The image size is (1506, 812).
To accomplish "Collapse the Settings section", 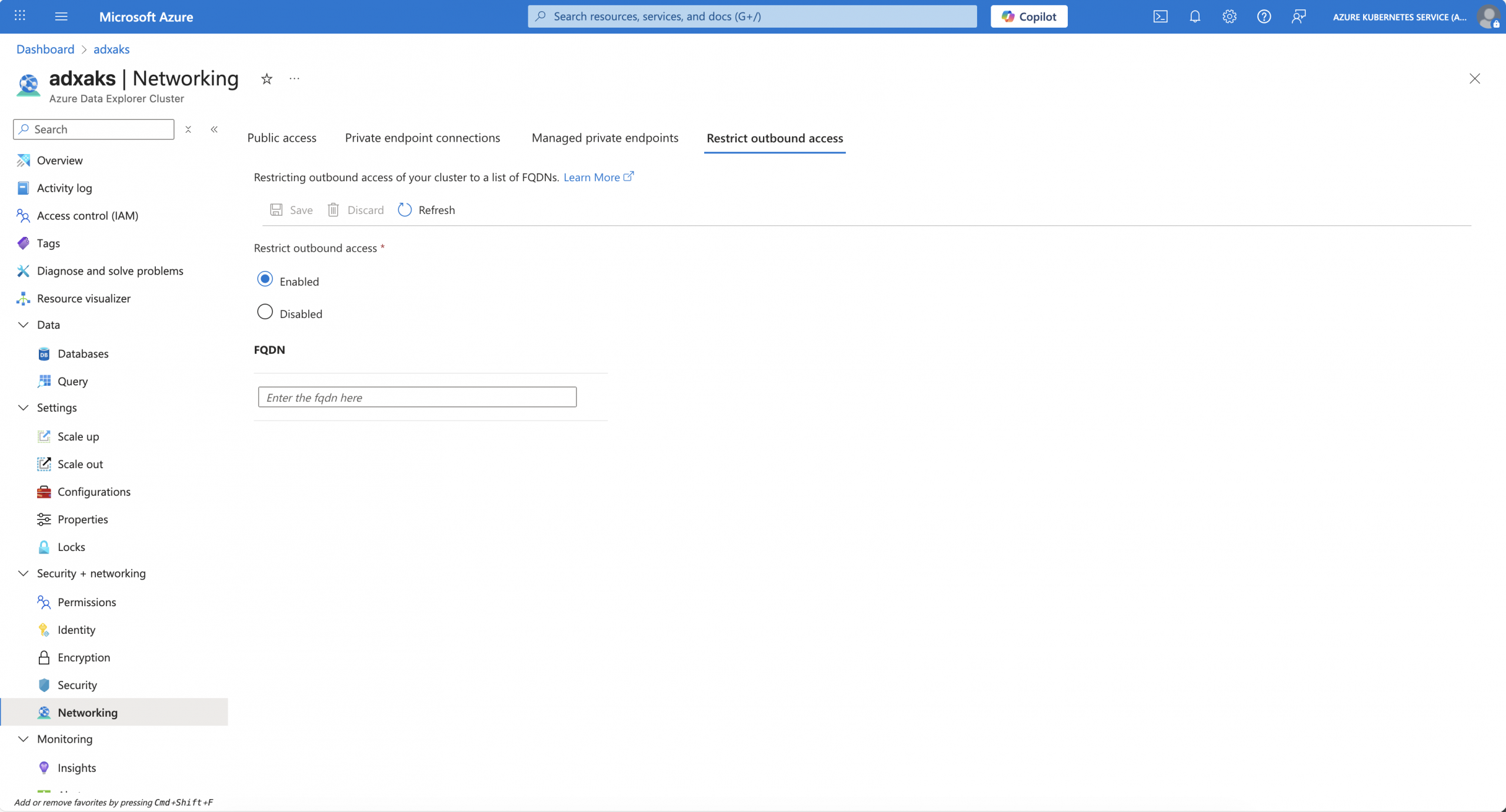I will pos(24,407).
